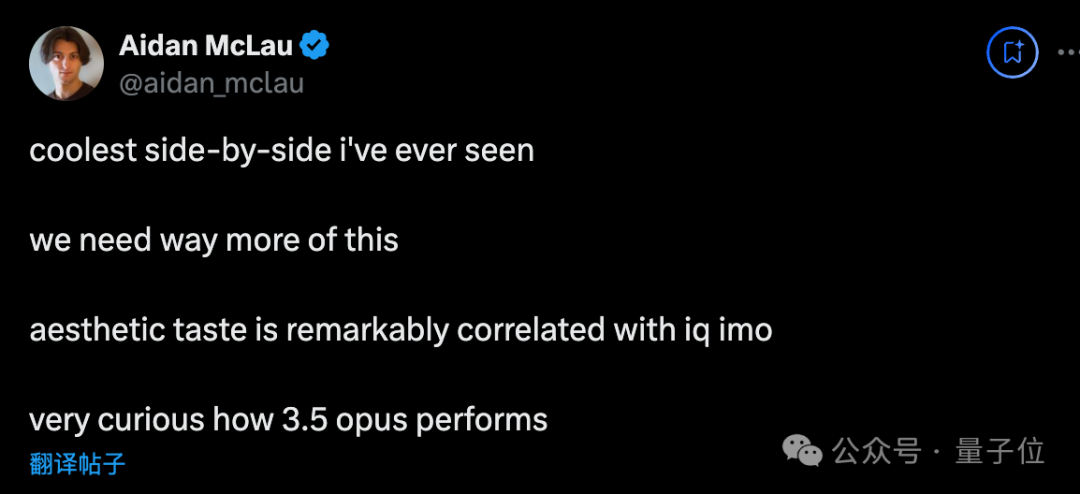Click the 公众号 watermark text
Screen dimensions: 1080x494
[x=877, y=452]
